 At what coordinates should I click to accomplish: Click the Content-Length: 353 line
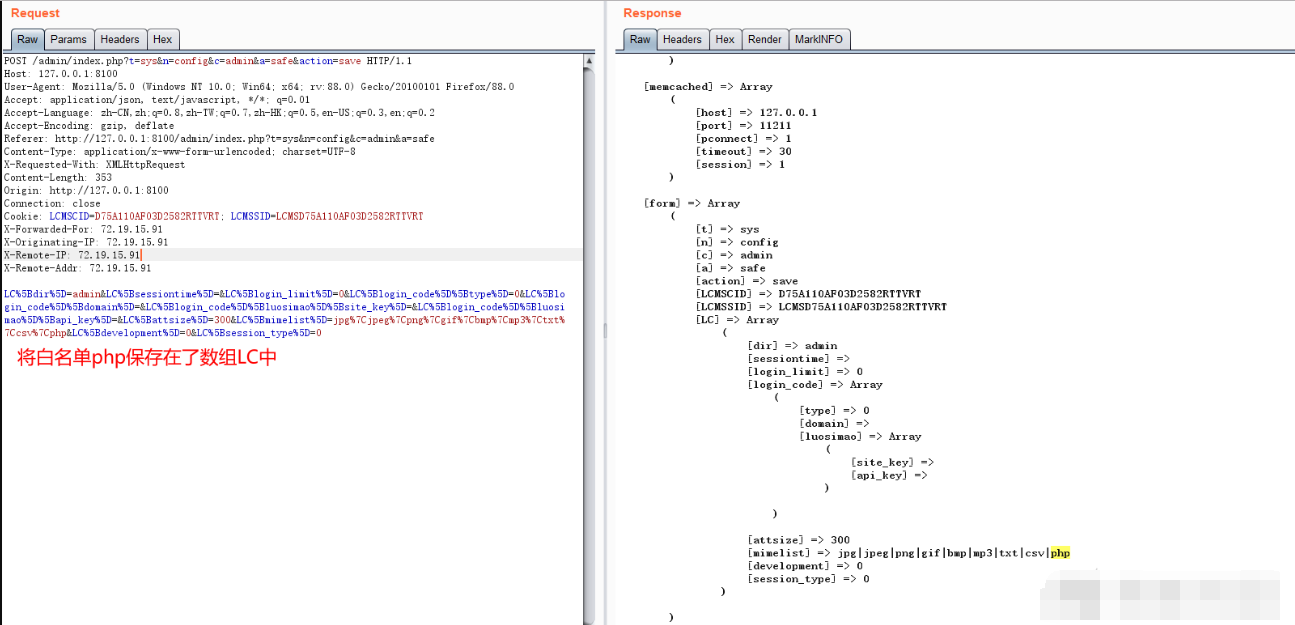58,178
